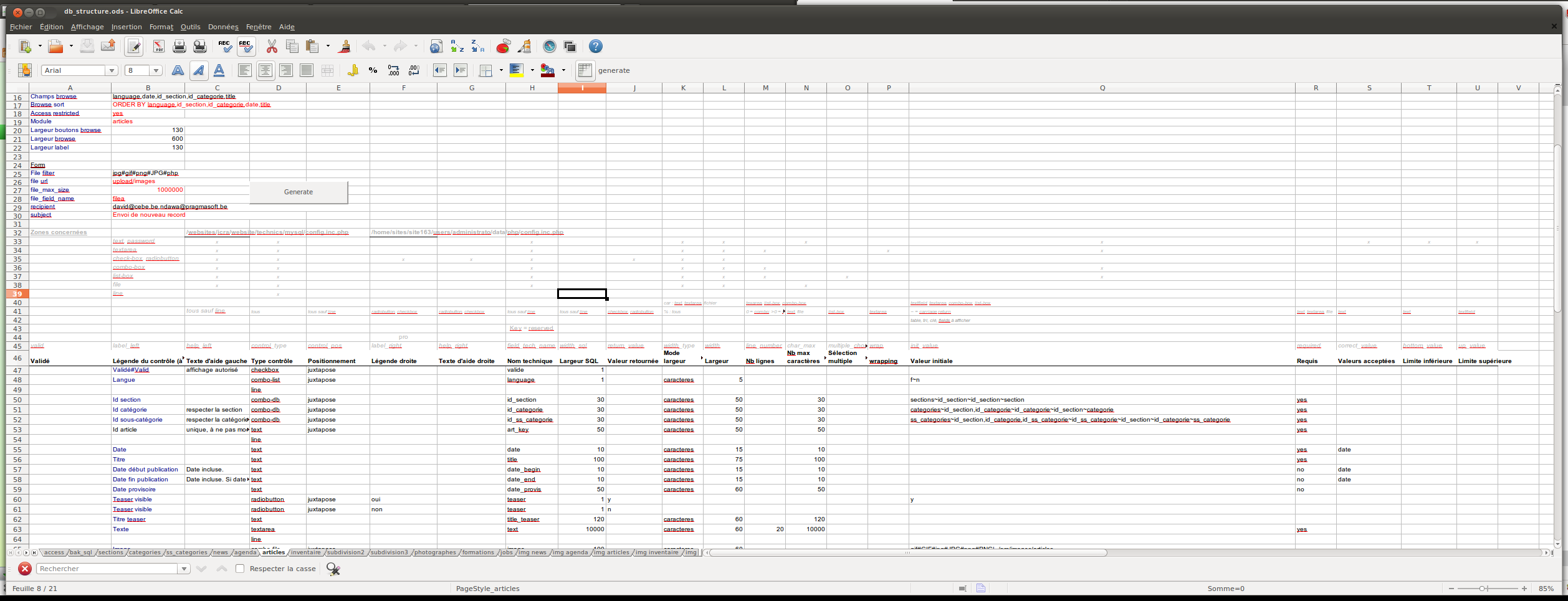Copy the selected cells

292,46
